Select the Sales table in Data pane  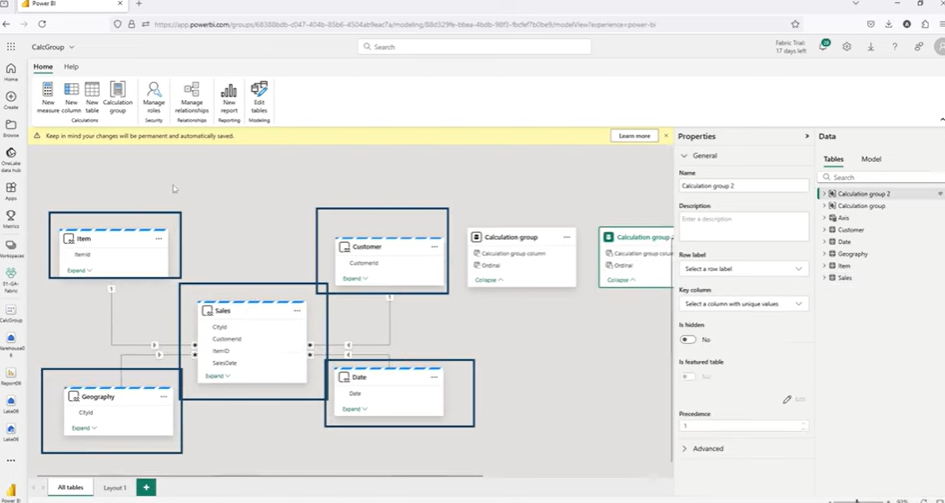[844, 278]
